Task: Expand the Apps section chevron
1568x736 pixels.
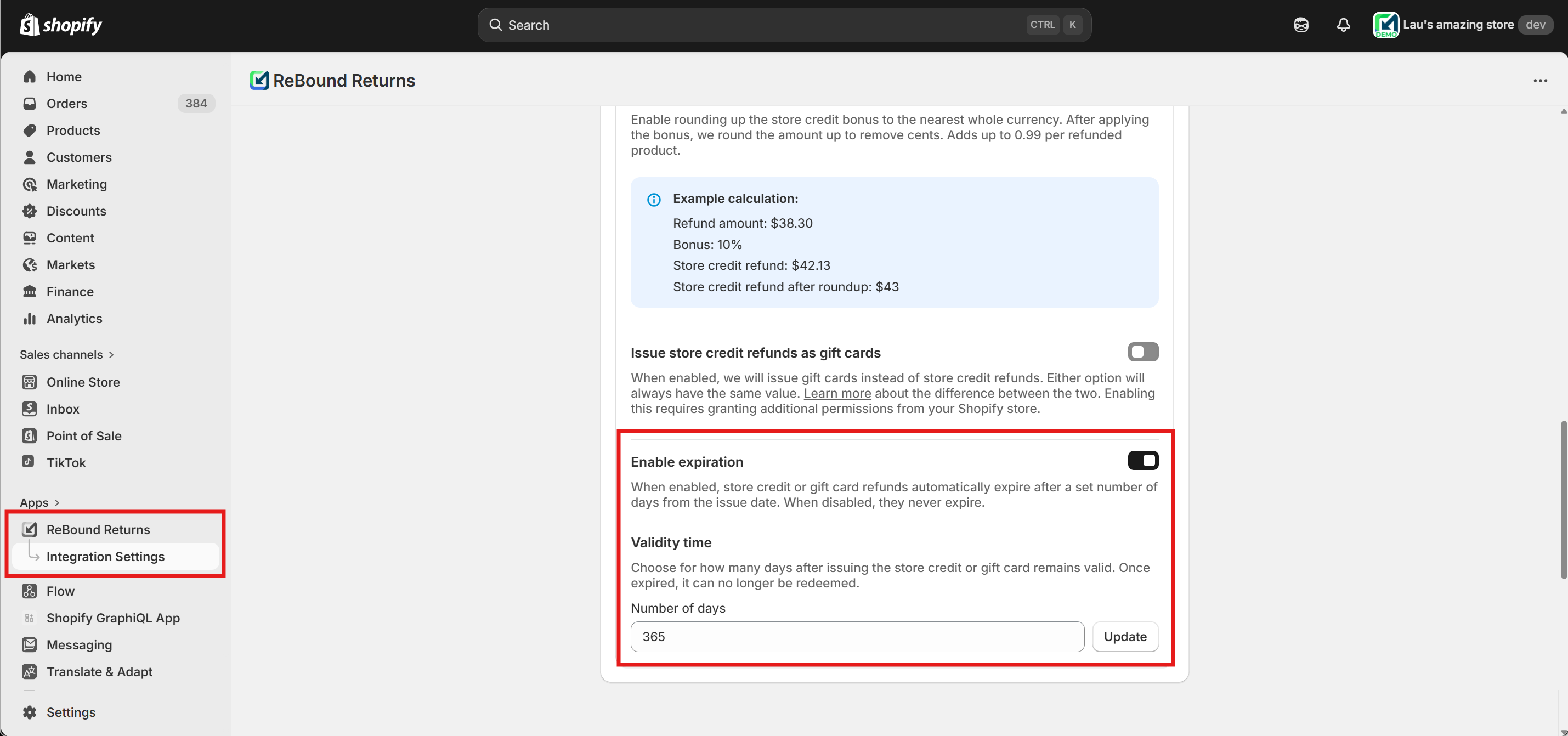Action: pos(56,503)
